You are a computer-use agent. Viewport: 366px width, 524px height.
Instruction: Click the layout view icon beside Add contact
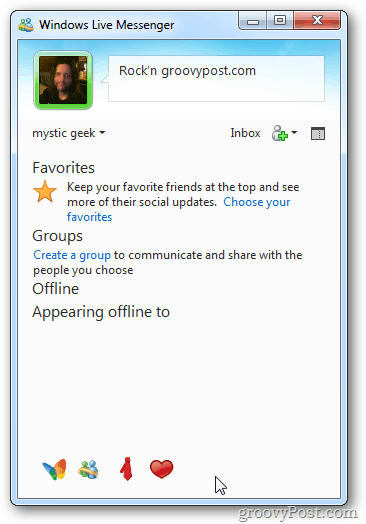(x=318, y=133)
